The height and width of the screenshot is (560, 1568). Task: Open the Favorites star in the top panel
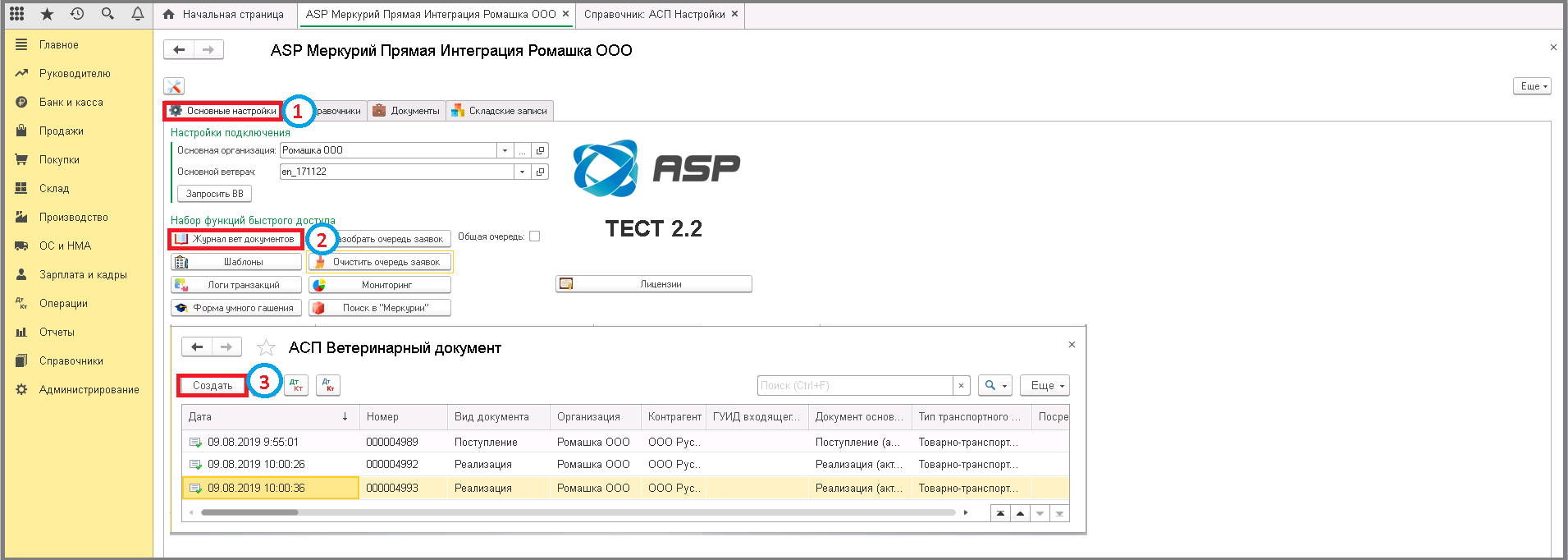pos(47,14)
